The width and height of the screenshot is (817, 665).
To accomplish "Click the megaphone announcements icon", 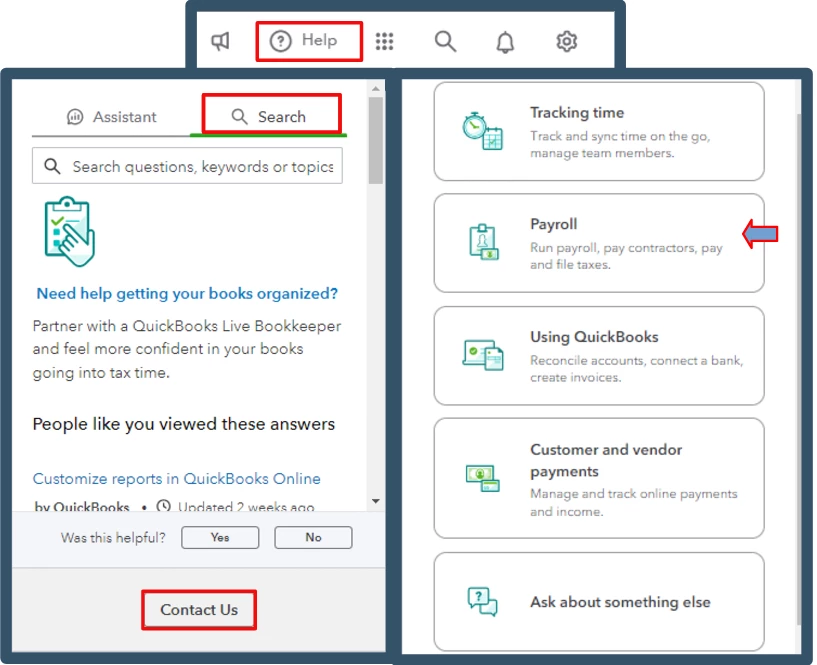I will (x=220, y=41).
